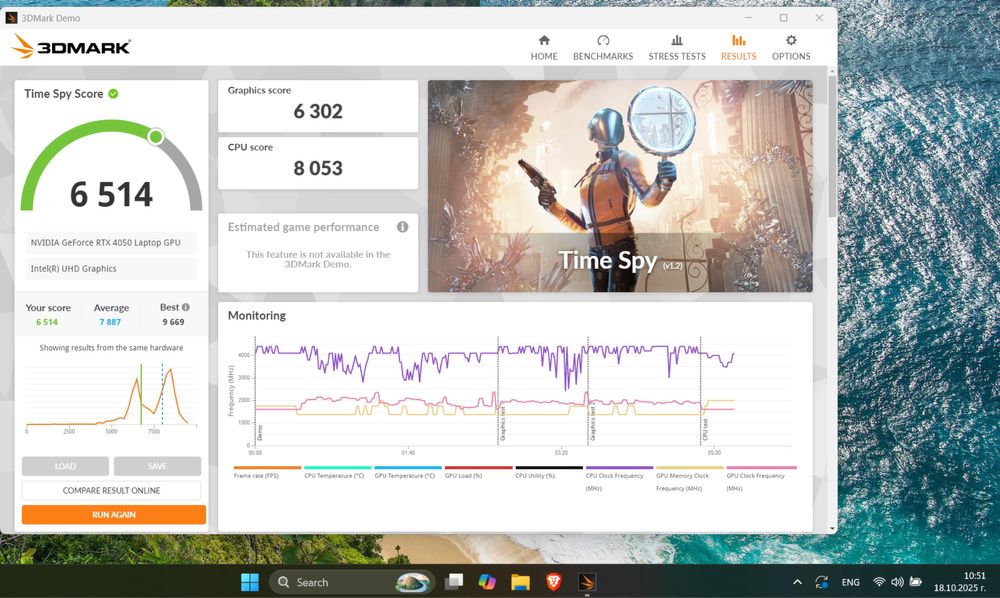Toggle GPU Clock Frequency legend series

click(x=760, y=478)
